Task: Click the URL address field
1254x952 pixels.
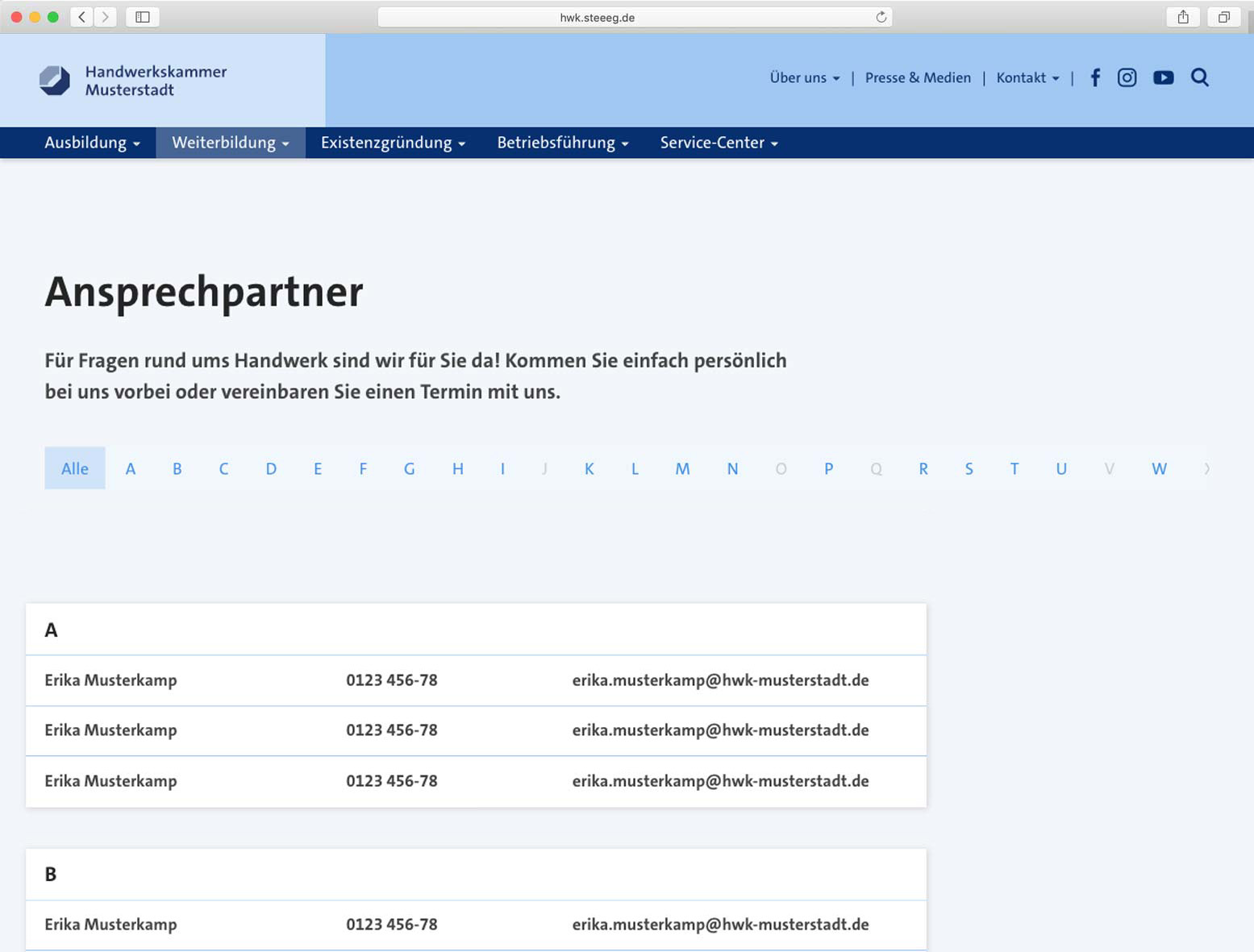Action: pos(598,17)
